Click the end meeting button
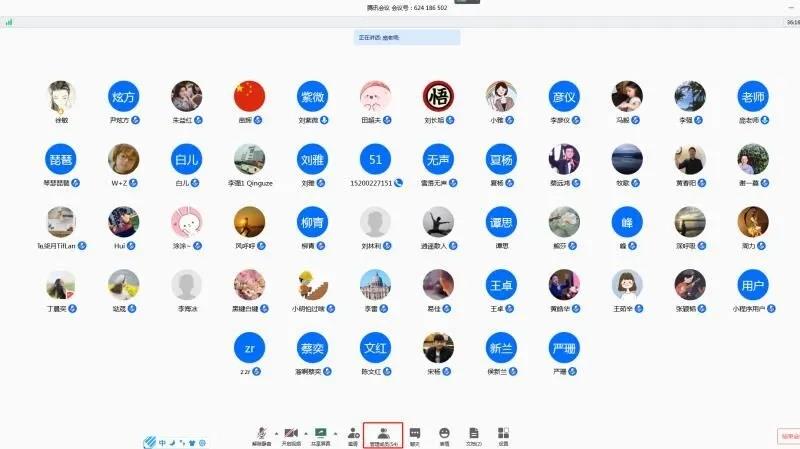 pos(788,436)
